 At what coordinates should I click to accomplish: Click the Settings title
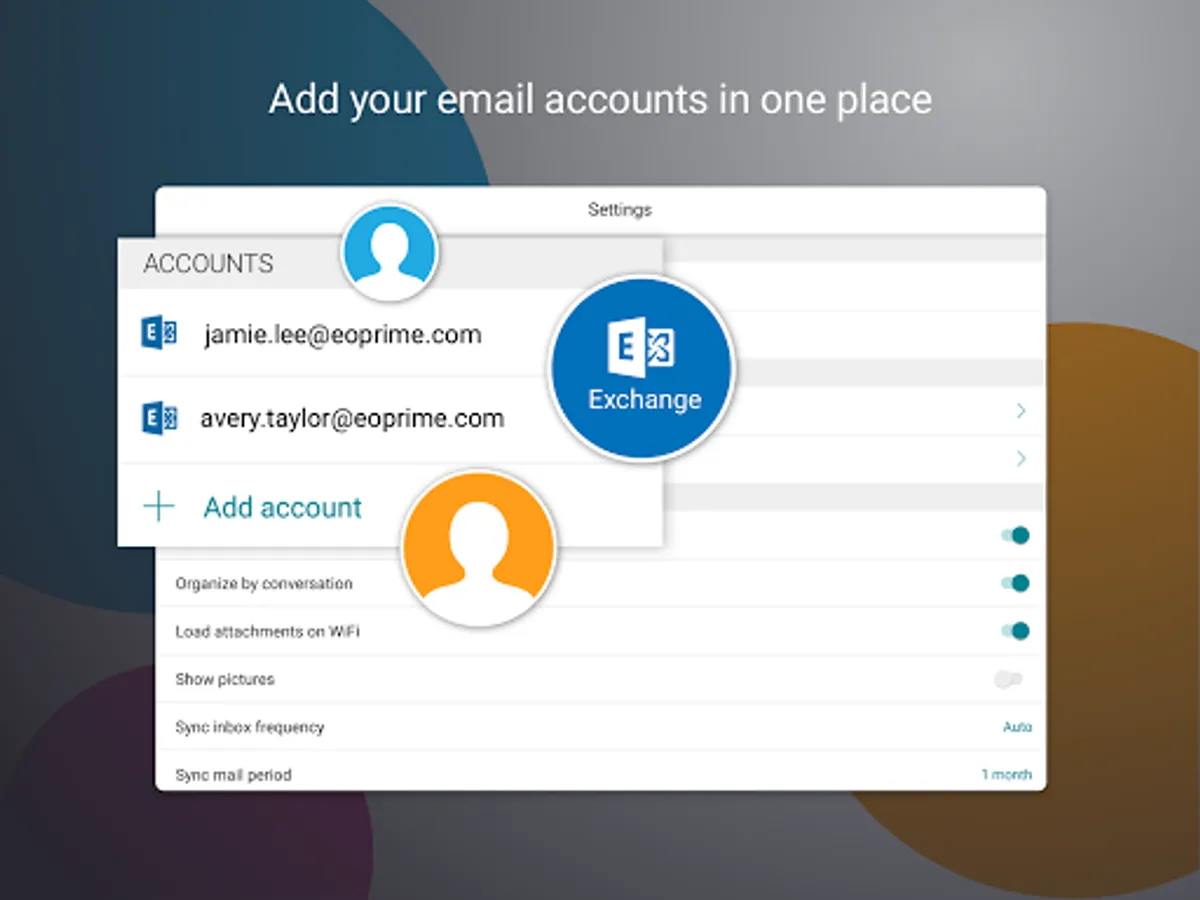620,210
